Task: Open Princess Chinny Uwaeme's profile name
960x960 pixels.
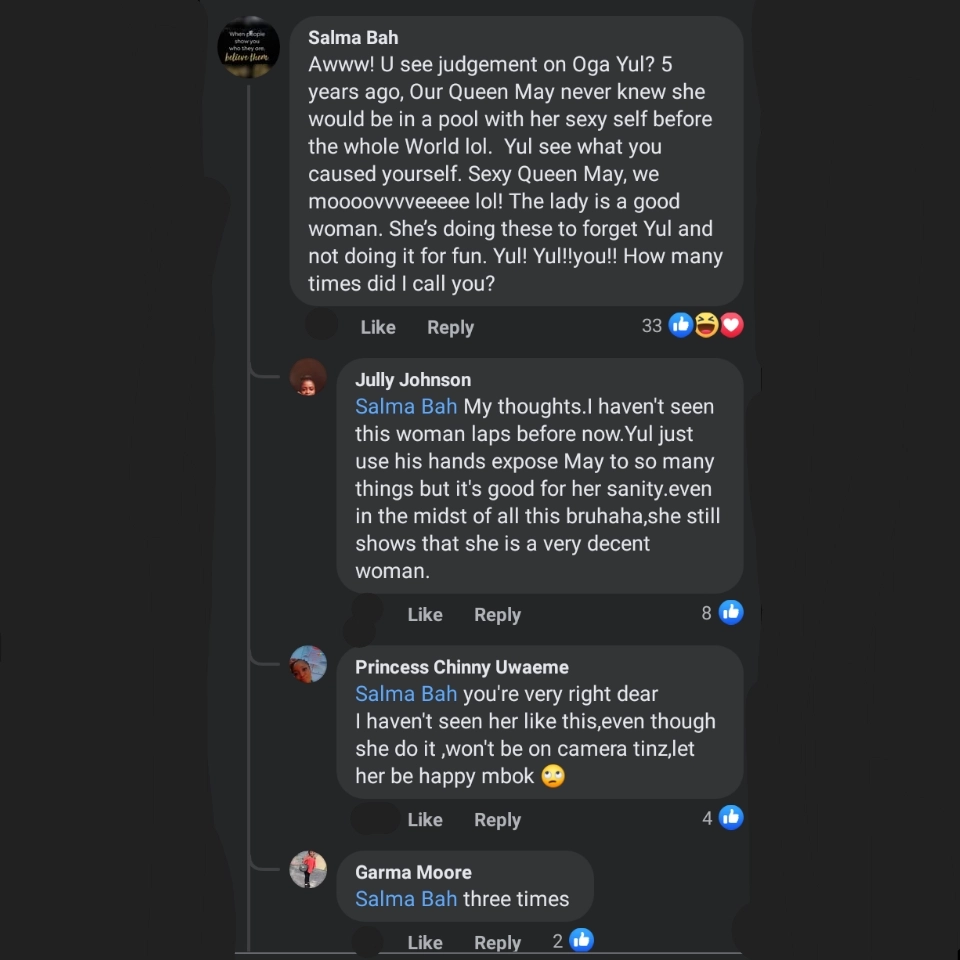Action: point(461,667)
